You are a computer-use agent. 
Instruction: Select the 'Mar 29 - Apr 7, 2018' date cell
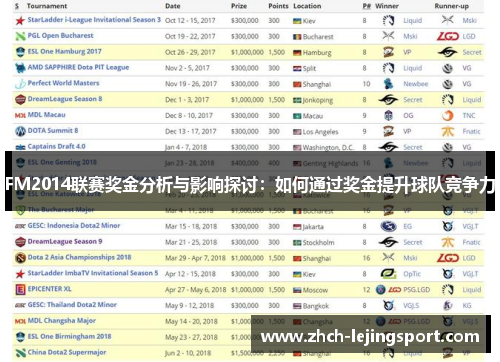195,258
